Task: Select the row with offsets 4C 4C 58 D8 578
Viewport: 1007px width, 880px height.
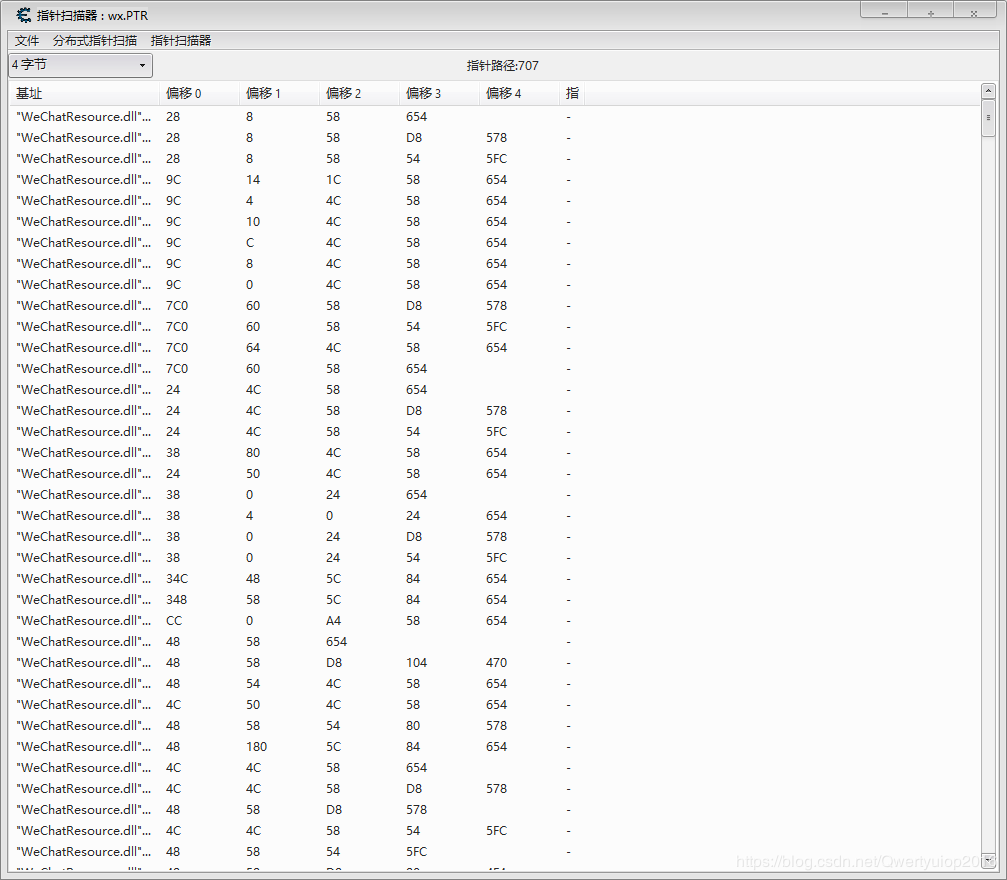Action: pos(495,788)
